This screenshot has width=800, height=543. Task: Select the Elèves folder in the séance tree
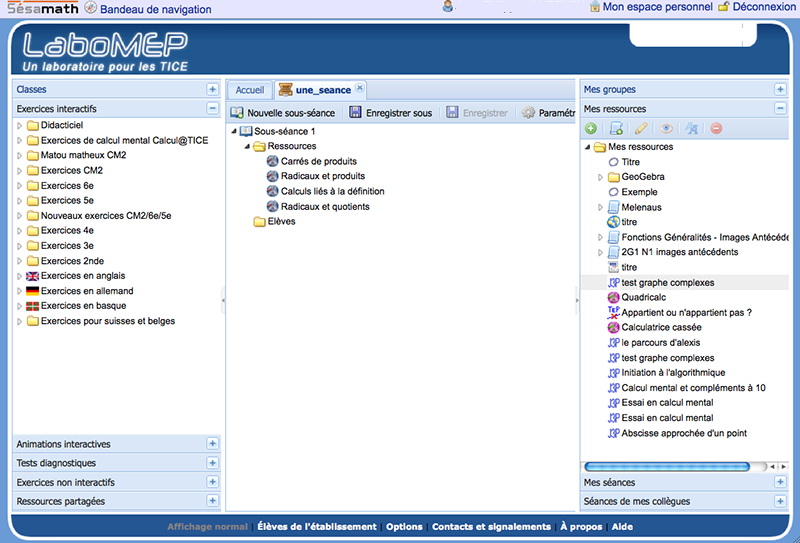[x=282, y=221]
